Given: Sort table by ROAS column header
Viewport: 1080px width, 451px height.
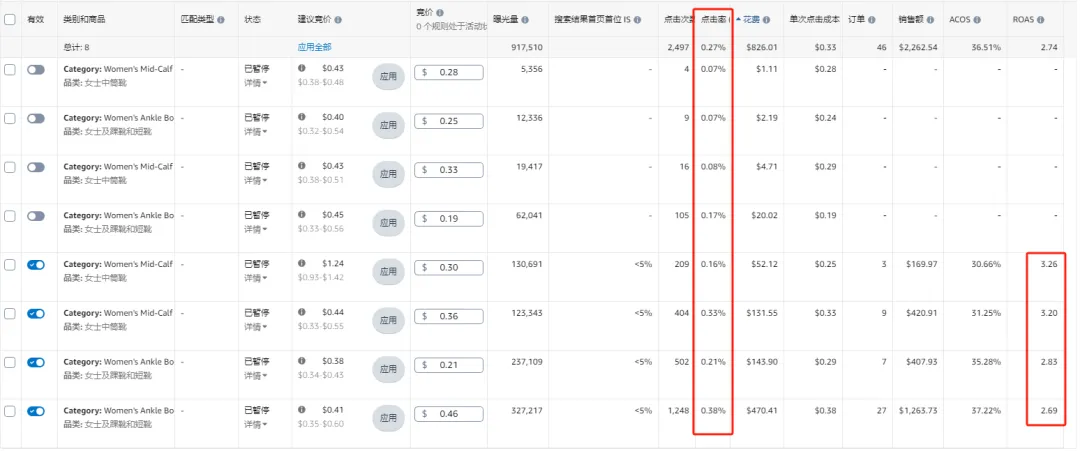Looking at the screenshot, I should point(1023,20).
